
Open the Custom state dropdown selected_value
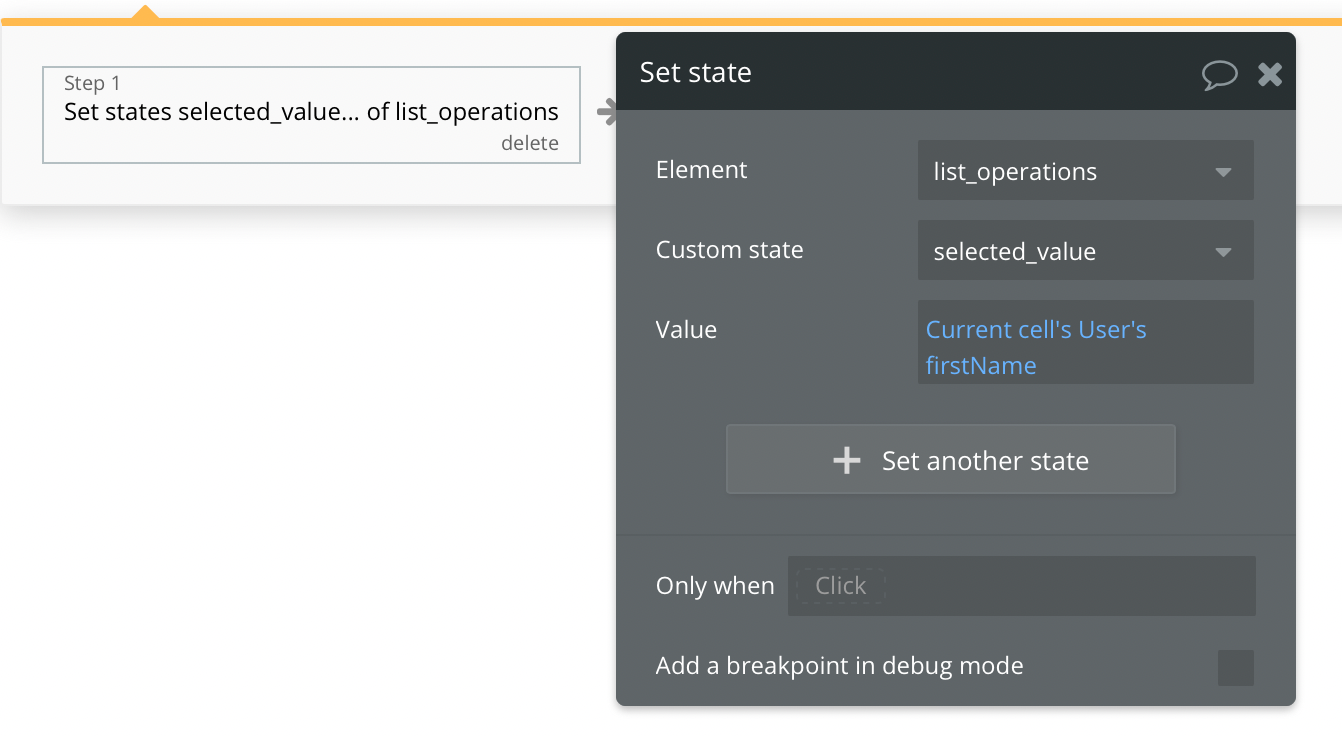click(x=1085, y=251)
